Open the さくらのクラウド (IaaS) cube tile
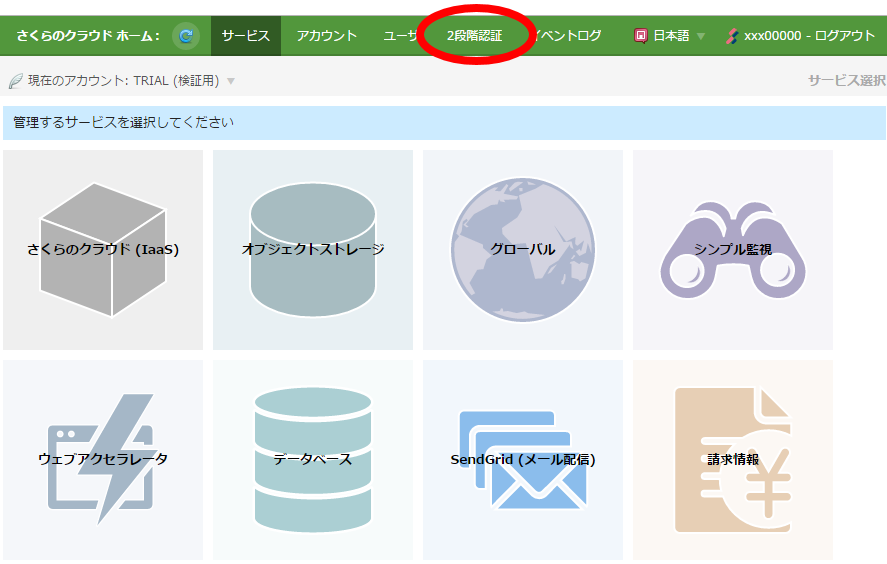This screenshot has width=887, height=564. point(103,249)
